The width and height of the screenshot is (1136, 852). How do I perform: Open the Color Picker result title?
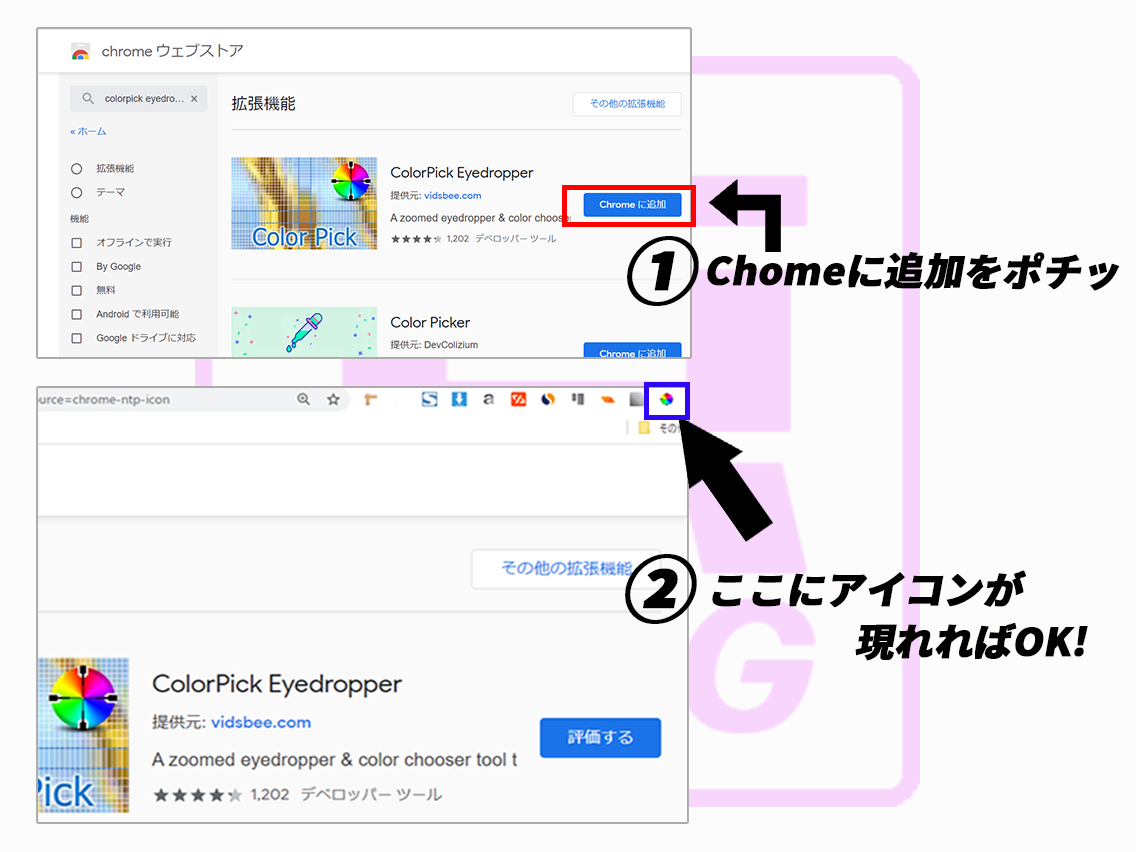click(x=430, y=322)
